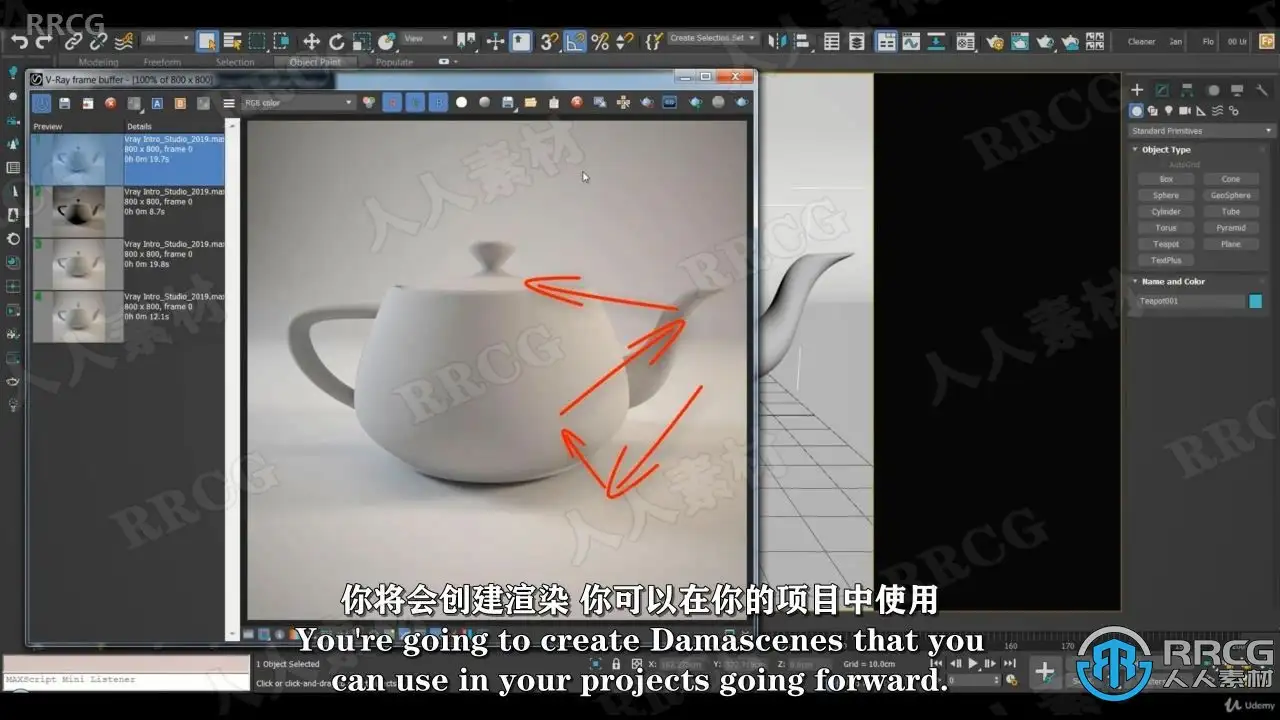Click the Box primitive button
This screenshot has height=720, width=1280.
1166,179
